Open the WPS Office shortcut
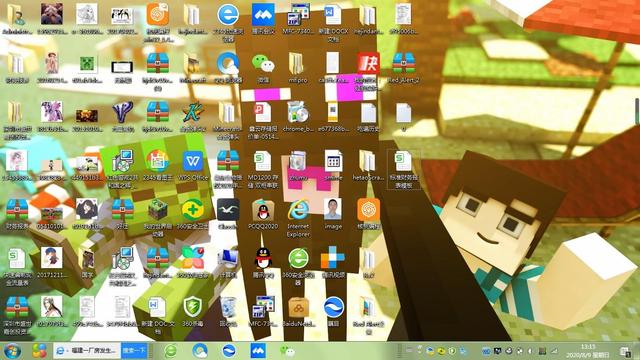The height and width of the screenshot is (360, 640). click(193, 161)
